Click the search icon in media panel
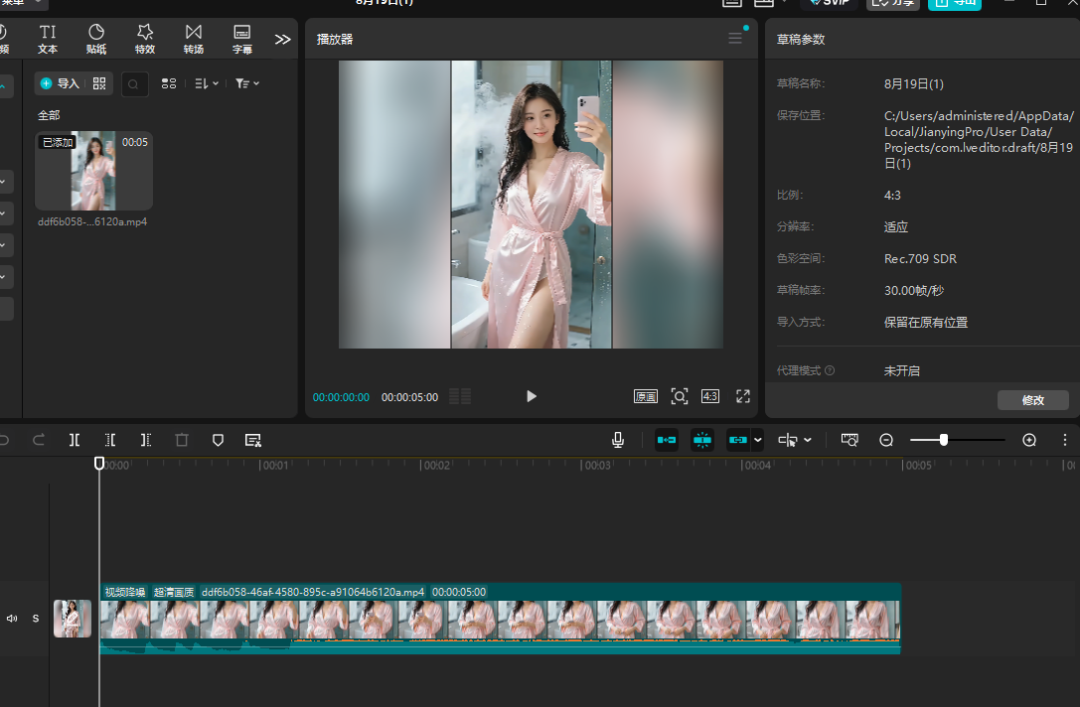The height and width of the screenshot is (707, 1080). point(135,84)
